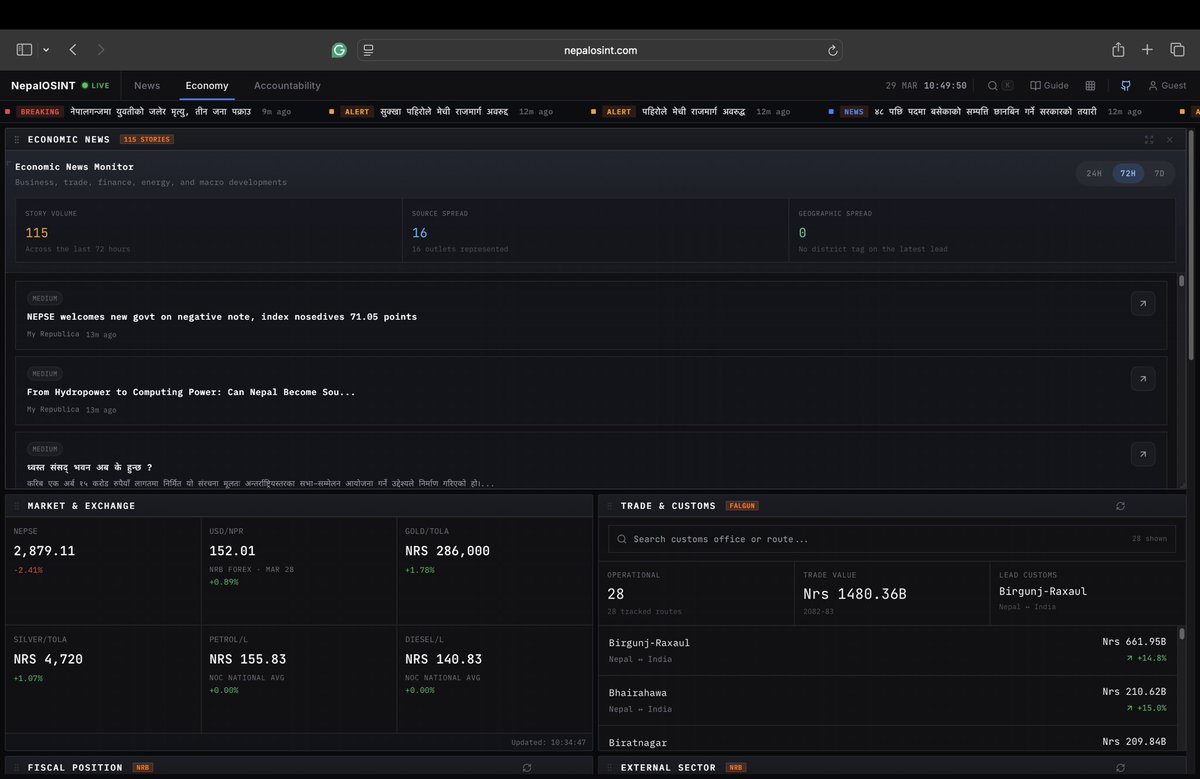Click the DIESEL/L NRS 140.83 card
Image resolution: width=1200 pixels, height=779 pixels.
[x=495, y=679]
